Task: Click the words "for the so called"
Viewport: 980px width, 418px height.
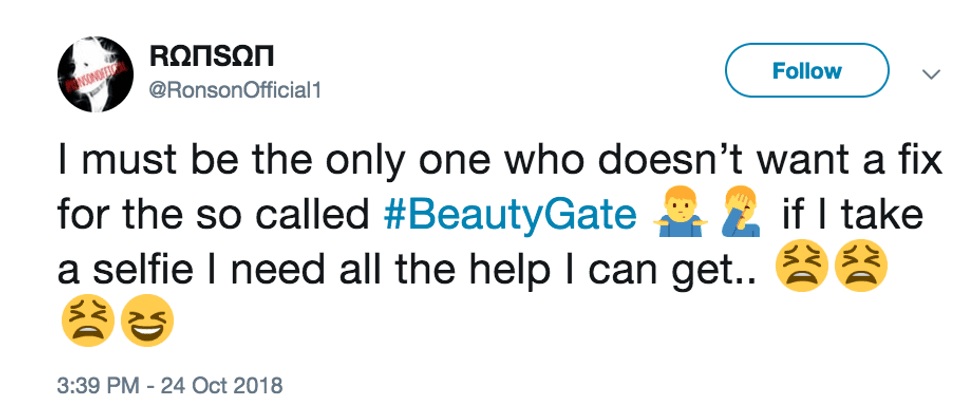Action: coord(215,214)
